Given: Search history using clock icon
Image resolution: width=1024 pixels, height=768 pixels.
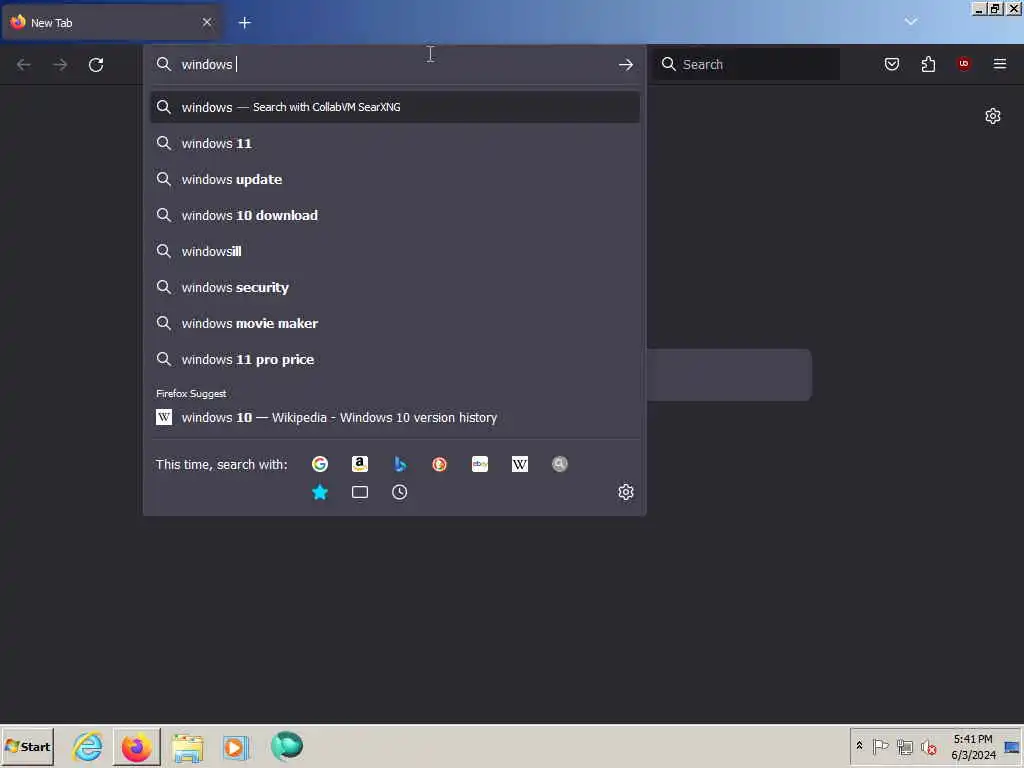Looking at the screenshot, I should point(400,492).
